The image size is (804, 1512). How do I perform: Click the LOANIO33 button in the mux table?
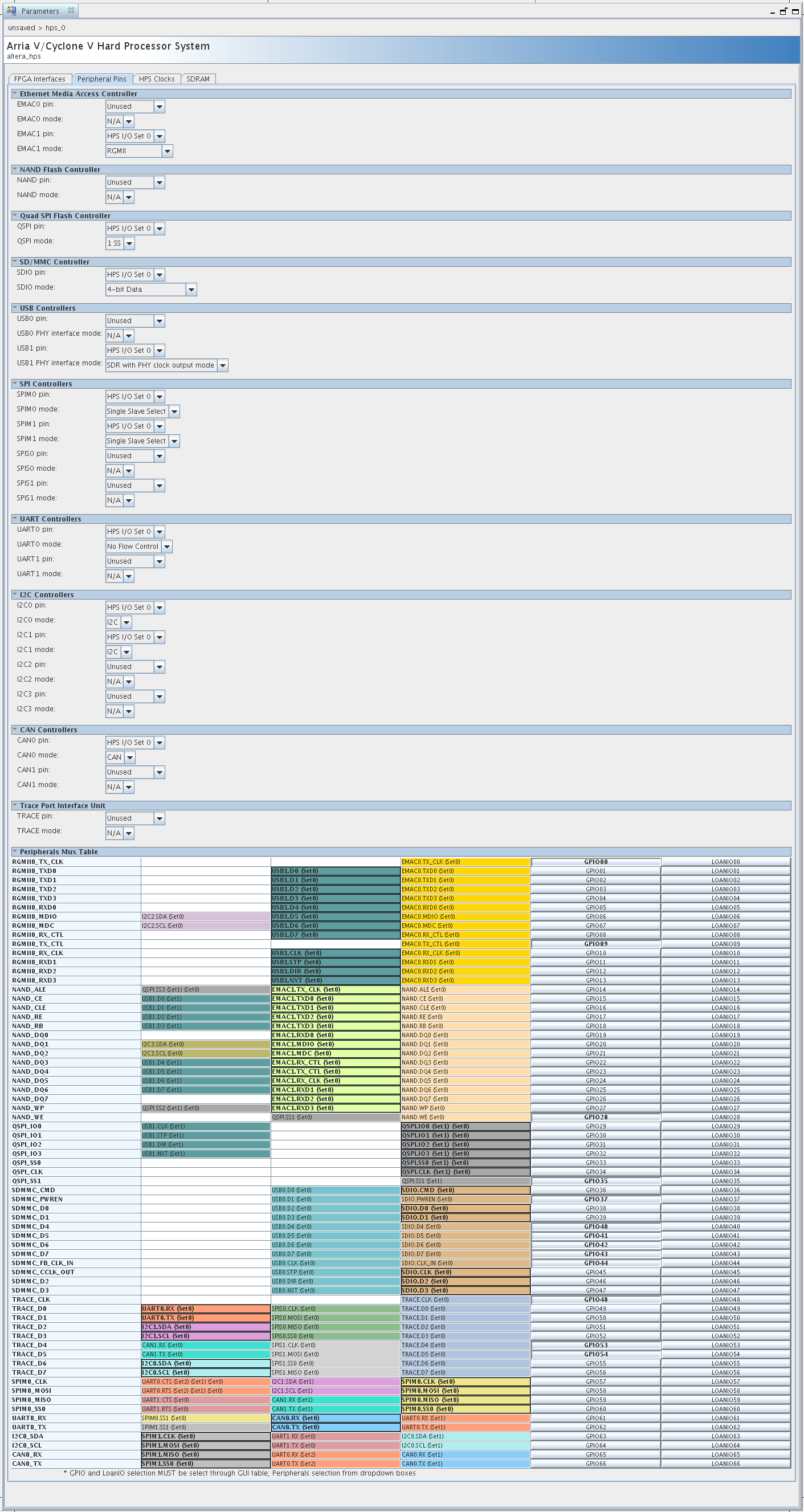pyautogui.click(x=726, y=1163)
